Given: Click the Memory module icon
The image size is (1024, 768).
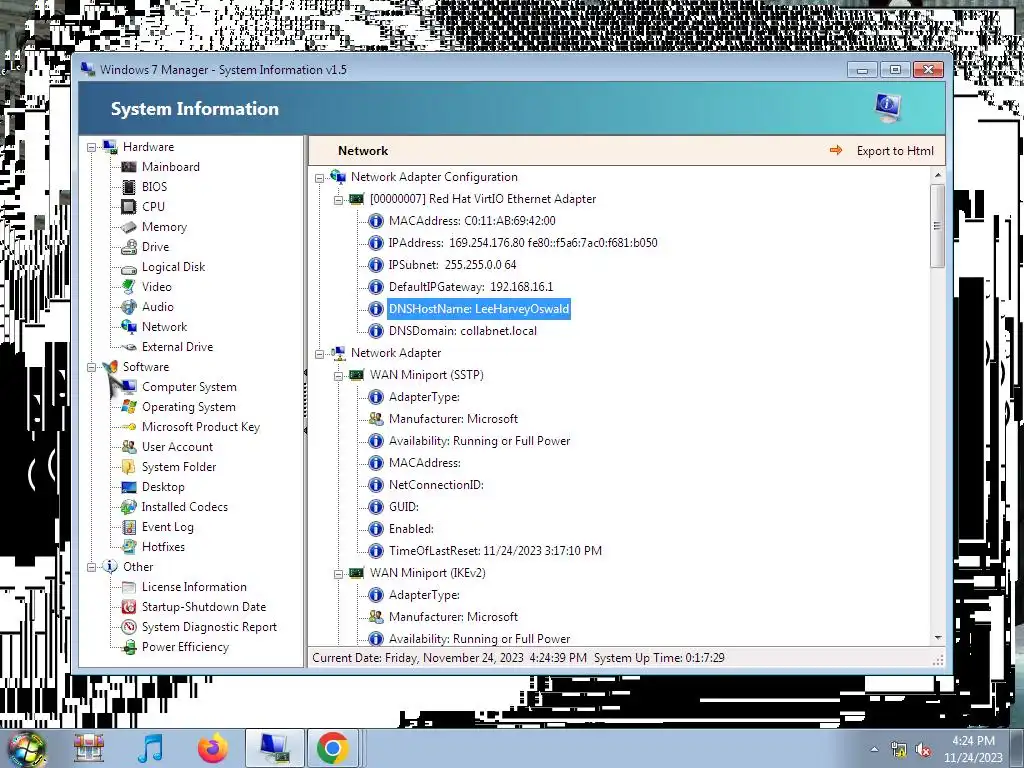Looking at the screenshot, I should coord(129,227).
